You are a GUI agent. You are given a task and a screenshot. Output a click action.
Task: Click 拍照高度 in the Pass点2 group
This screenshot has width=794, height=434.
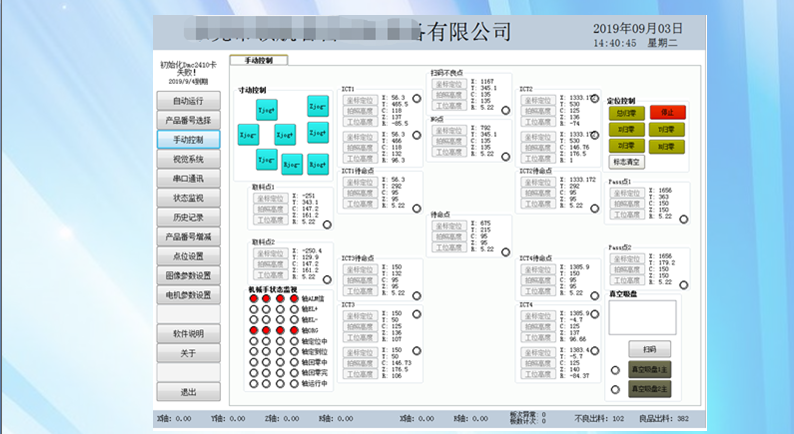[x=627, y=269]
